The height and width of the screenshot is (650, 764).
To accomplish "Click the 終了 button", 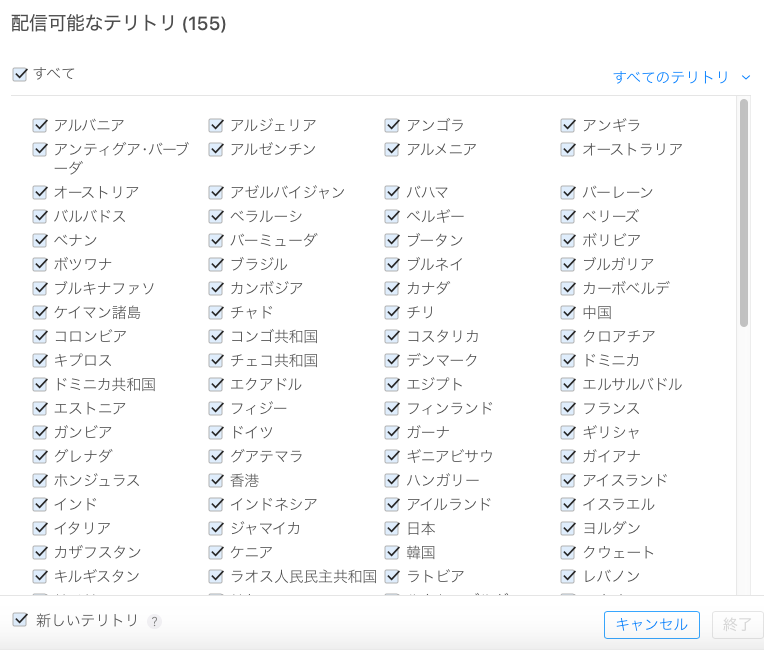I will [737, 624].
